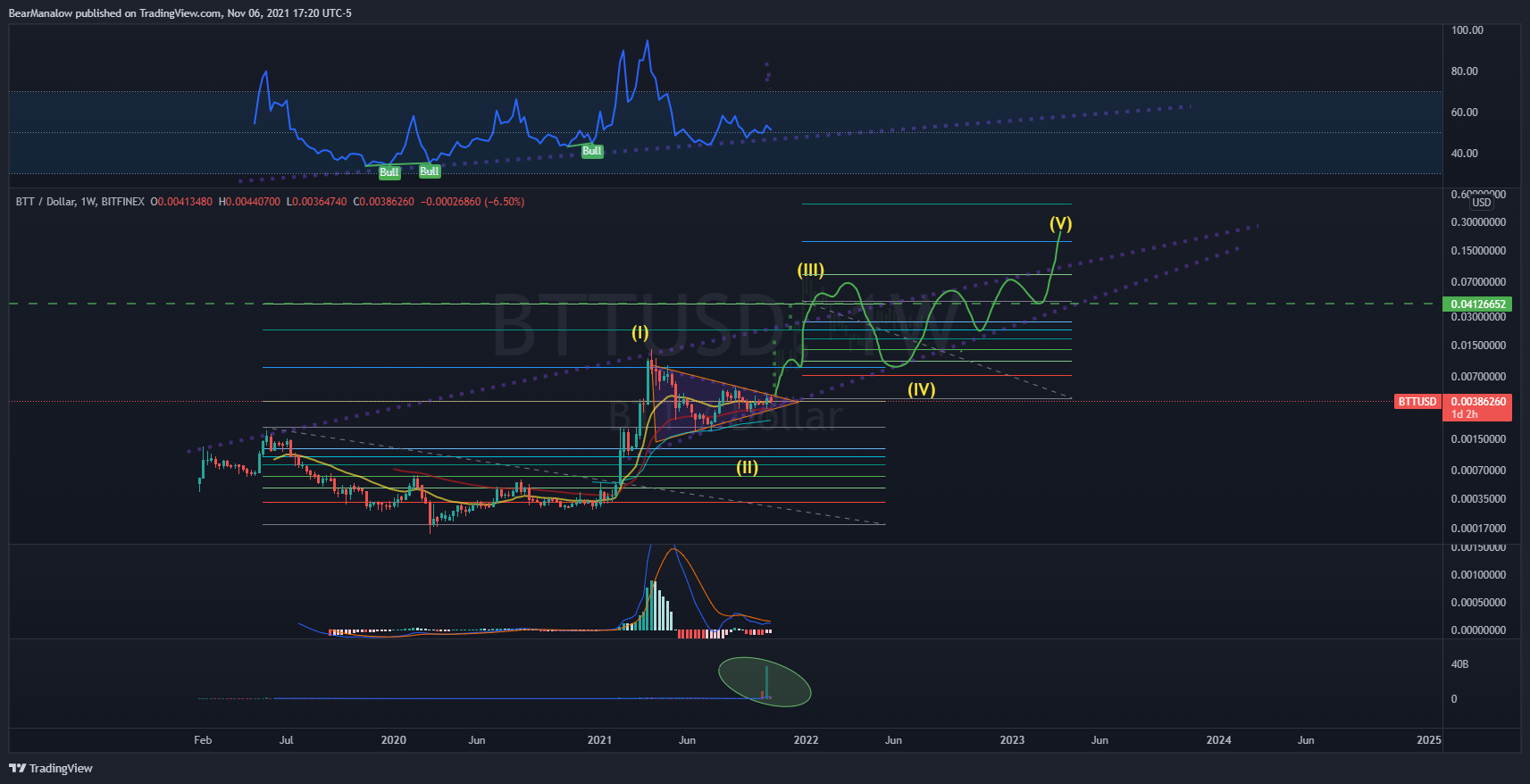Image resolution: width=1530 pixels, height=784 pixels.
Task: Click the 100.00 RSI axis label
Action: click(x=1467, y=30)
